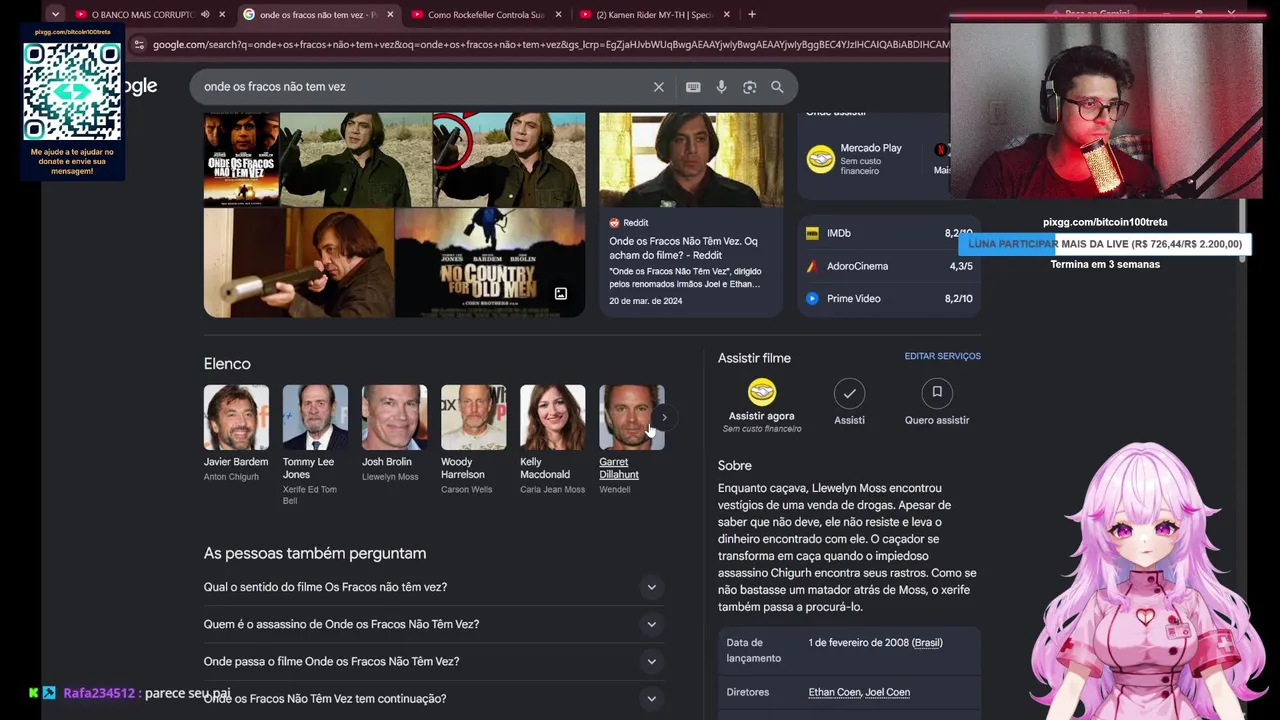This screenshot has height=720, width=1280.
Task: Click the Mercado Play logo icon
Action: point(820,159)
